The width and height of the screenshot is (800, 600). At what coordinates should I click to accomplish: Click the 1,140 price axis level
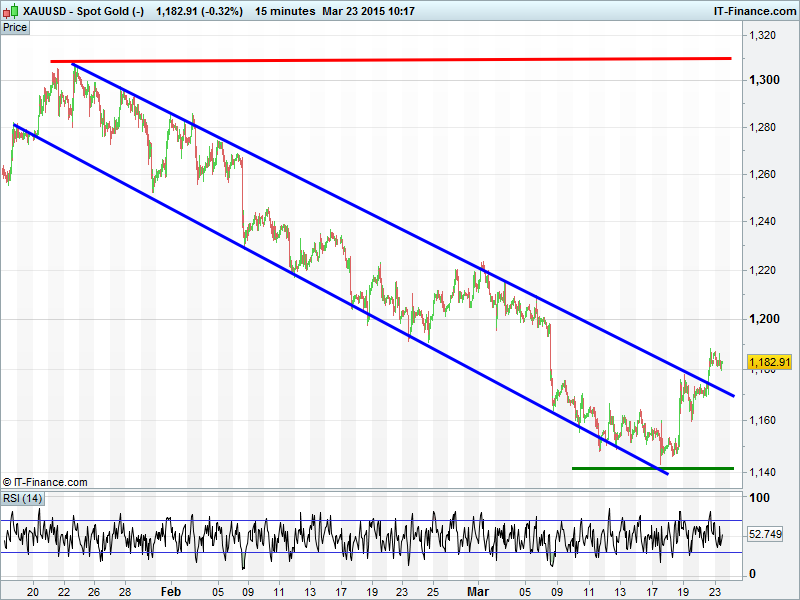(x=762, y=472)
